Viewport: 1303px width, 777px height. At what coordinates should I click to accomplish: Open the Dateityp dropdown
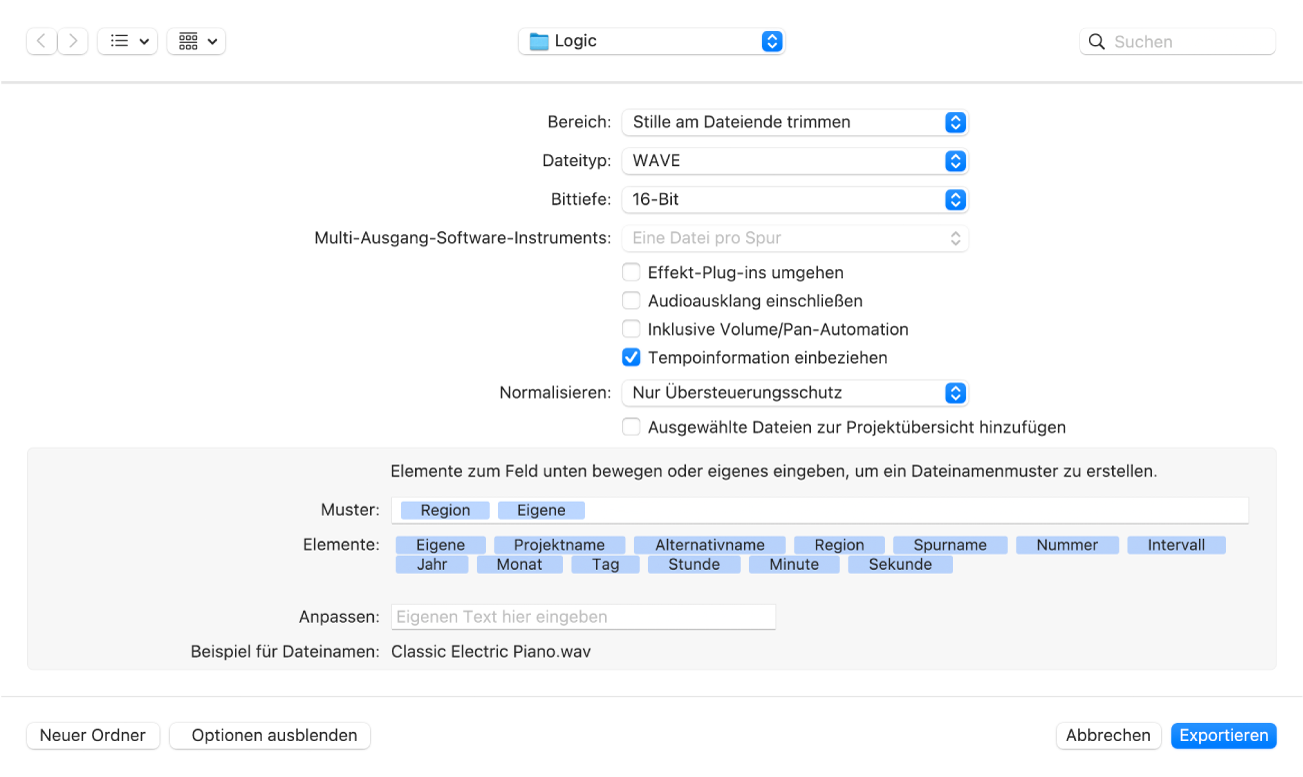794,161
